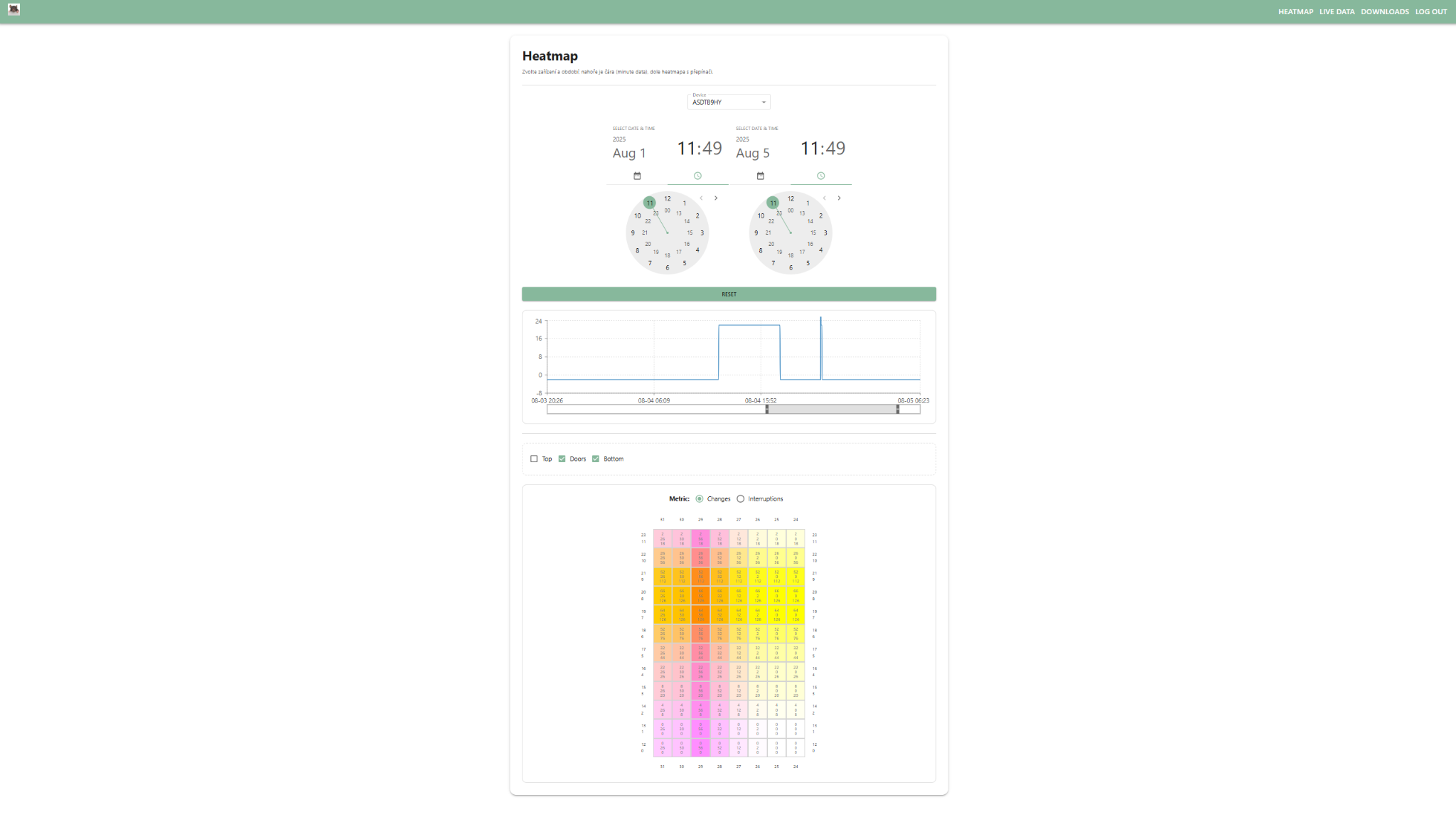The image size is (1456, 817).
Task: Select the Changes metric radio button
Action: (700, 499)
